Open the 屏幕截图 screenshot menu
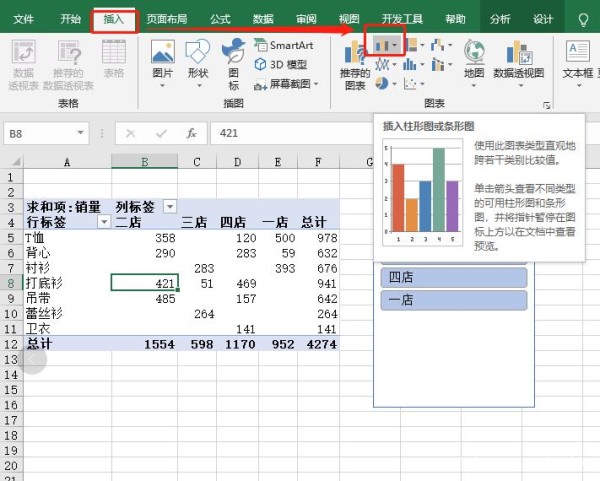This screenshot has width=600, height=481. (x=286, y=84)
